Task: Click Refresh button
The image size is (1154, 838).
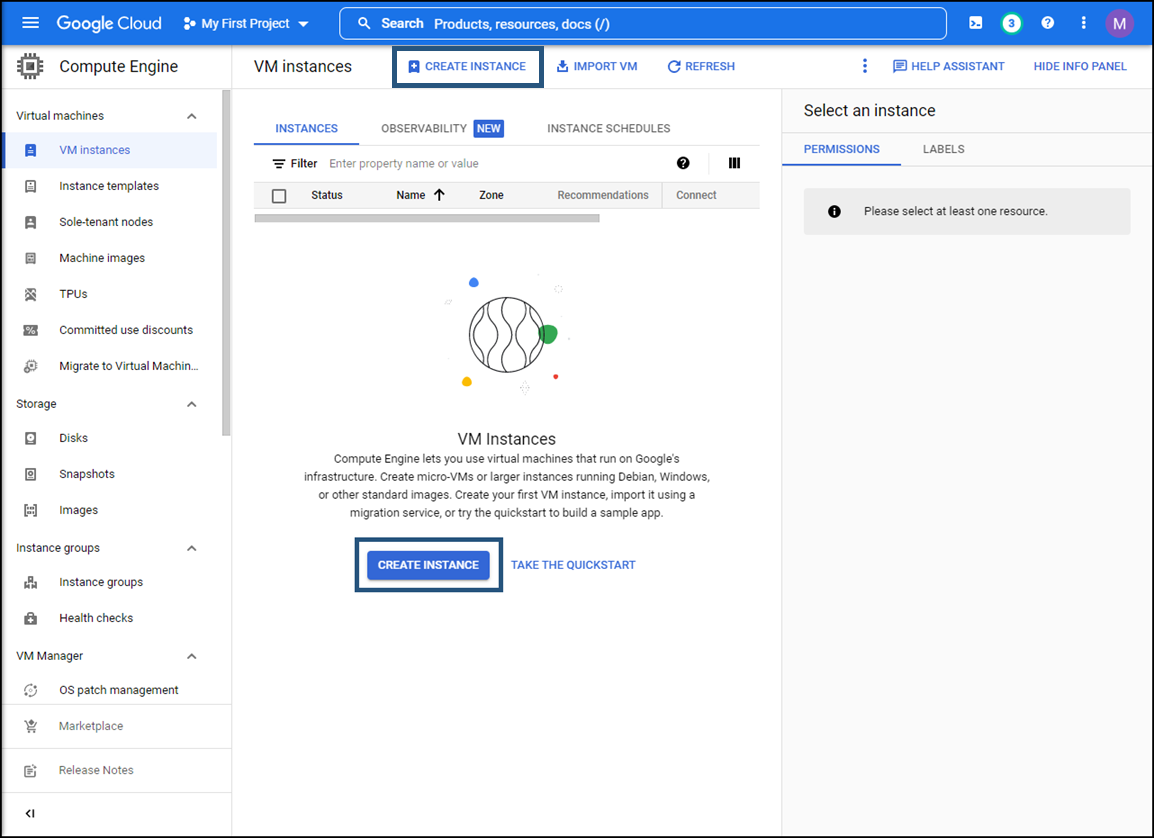Action: [x=701, y=66]
